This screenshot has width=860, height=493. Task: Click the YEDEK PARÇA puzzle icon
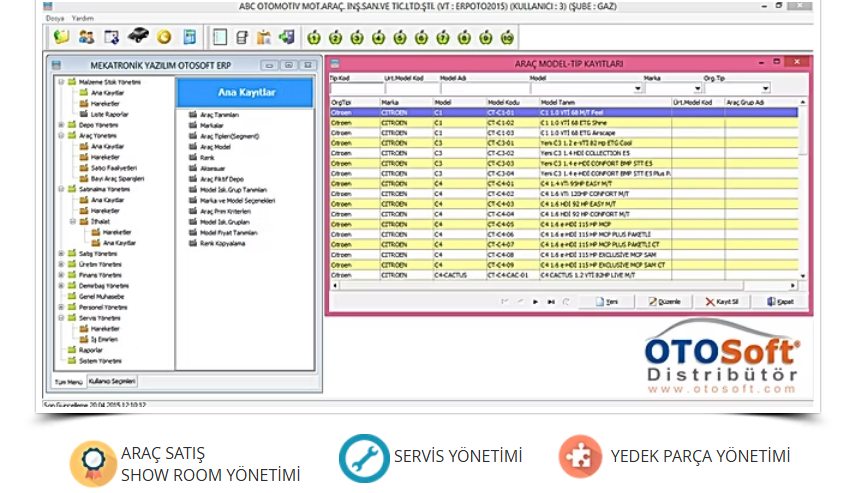(x=579, y=456)
